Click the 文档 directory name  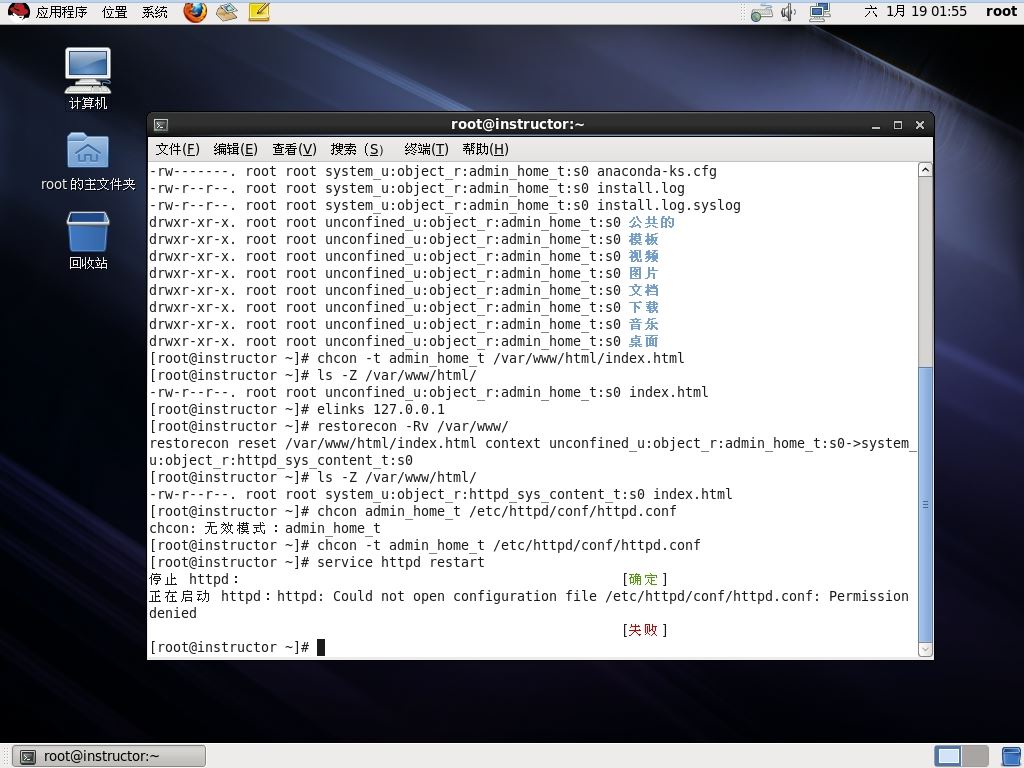[643, 290]
